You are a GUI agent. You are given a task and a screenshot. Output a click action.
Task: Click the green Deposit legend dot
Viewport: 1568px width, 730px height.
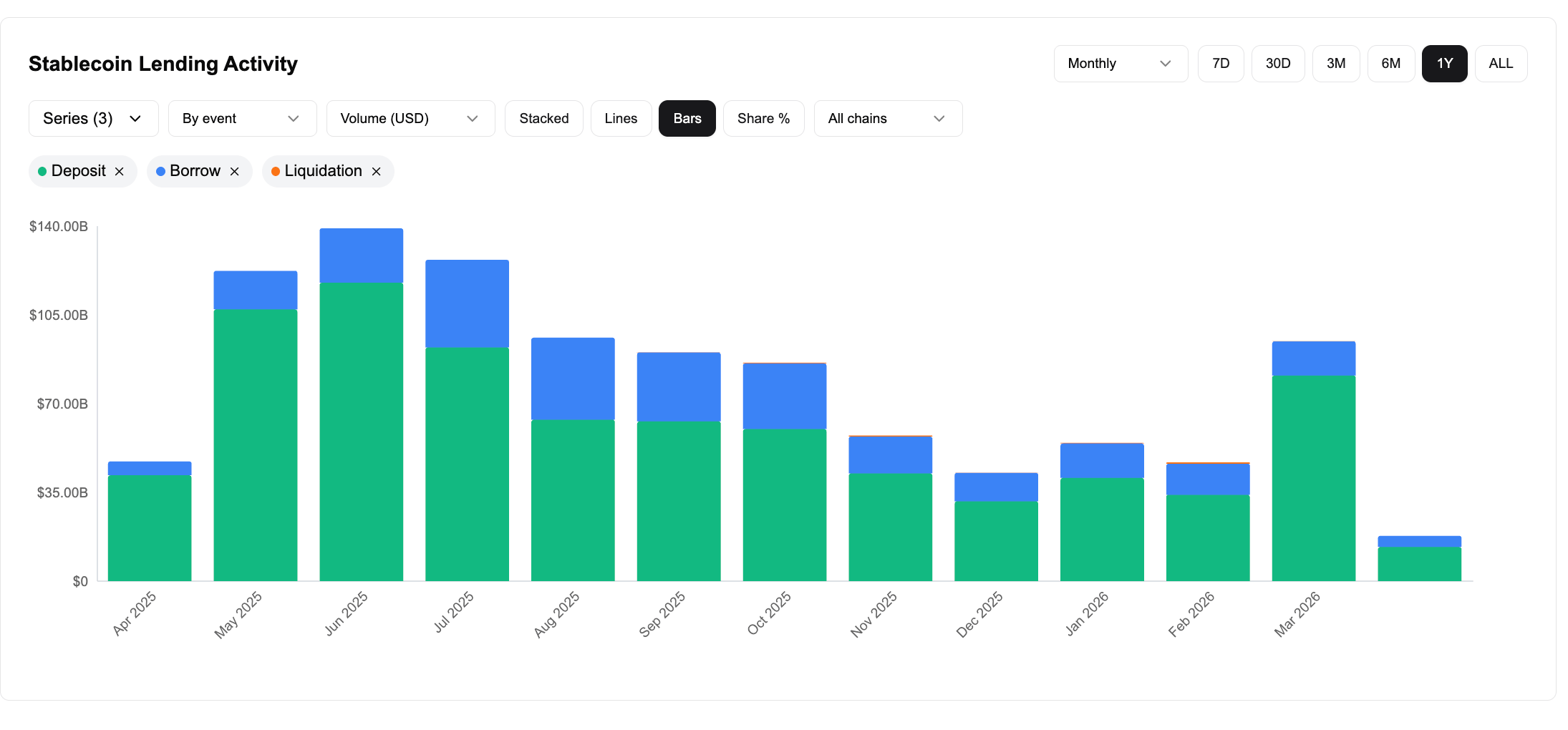pyautogui.click(x=42, y=171)
